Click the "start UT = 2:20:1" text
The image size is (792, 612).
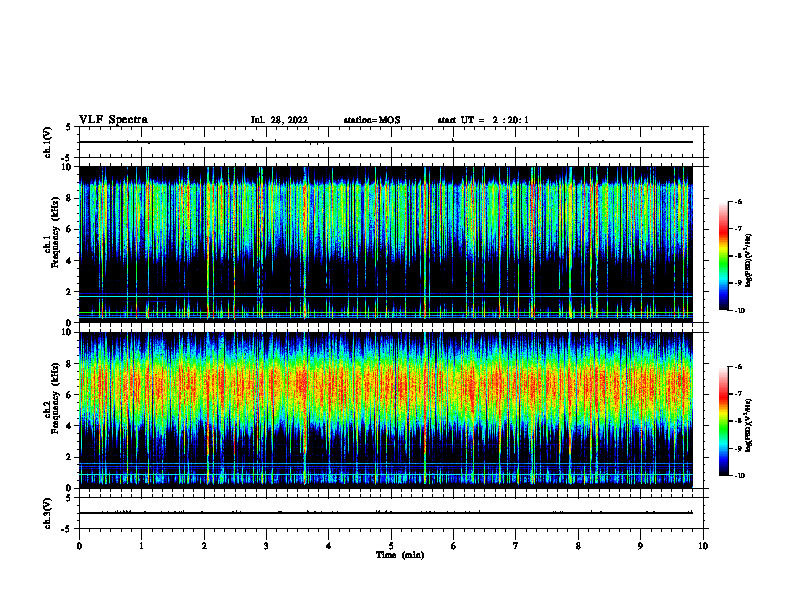(x=483, y=120)
